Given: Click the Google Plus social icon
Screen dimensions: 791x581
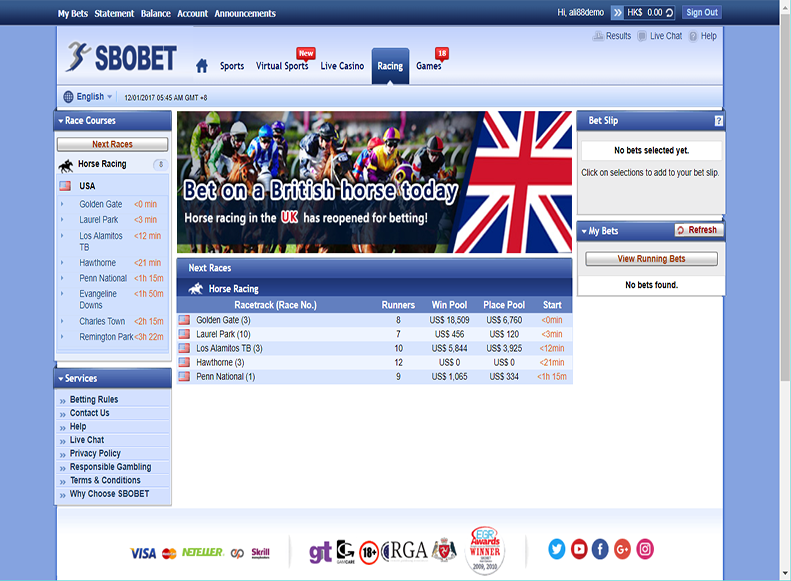Looking at the screenshot, I should (623, 549).
